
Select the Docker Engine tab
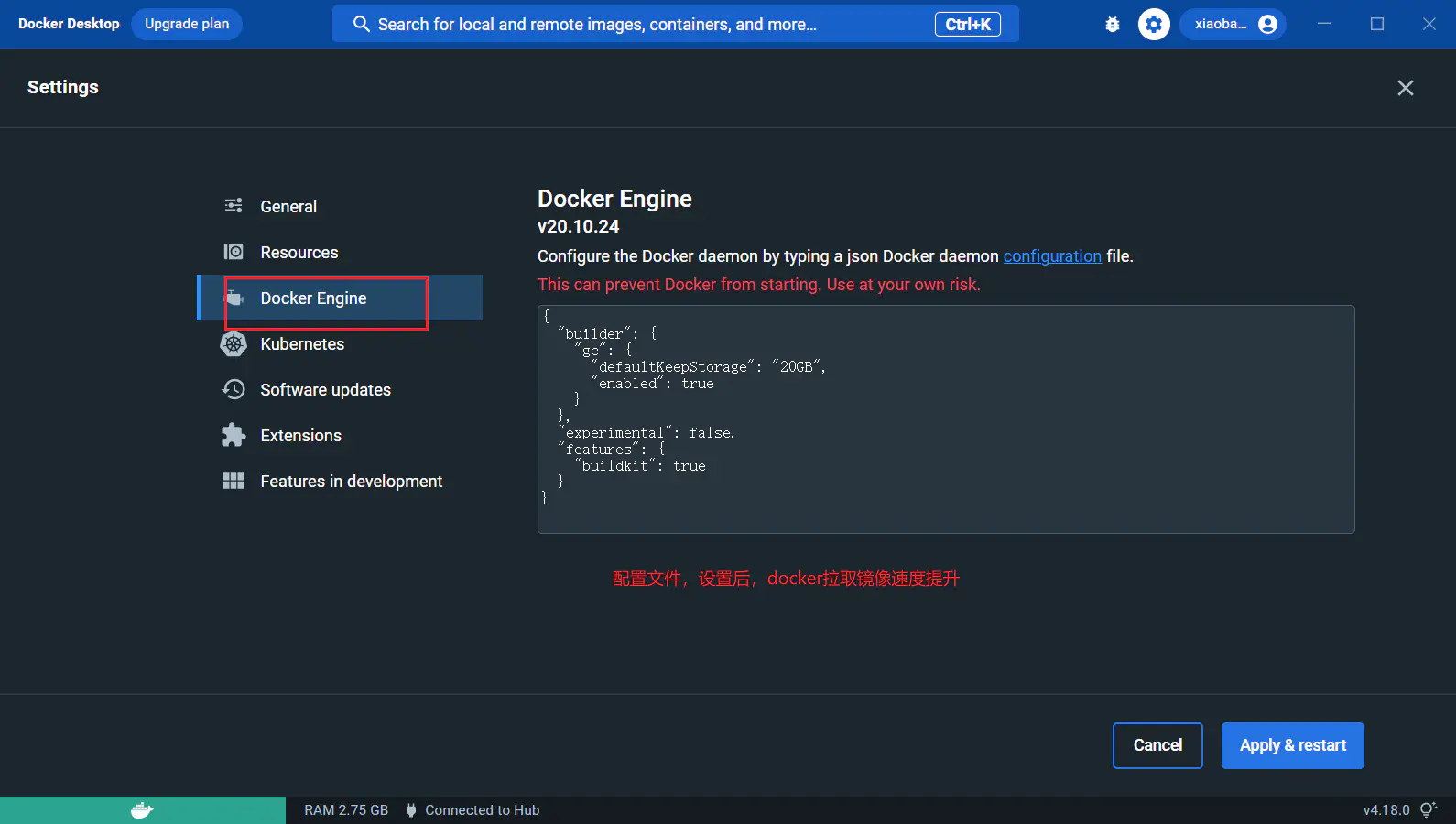click(x=340, y=298)
